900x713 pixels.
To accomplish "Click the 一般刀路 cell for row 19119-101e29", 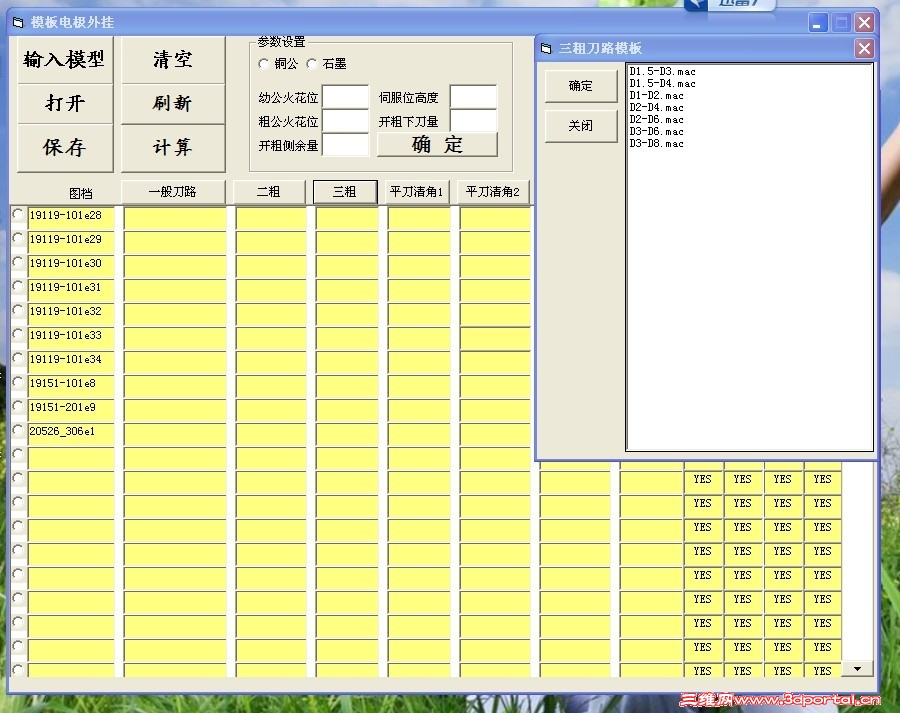I will click(x=175, y=243).
